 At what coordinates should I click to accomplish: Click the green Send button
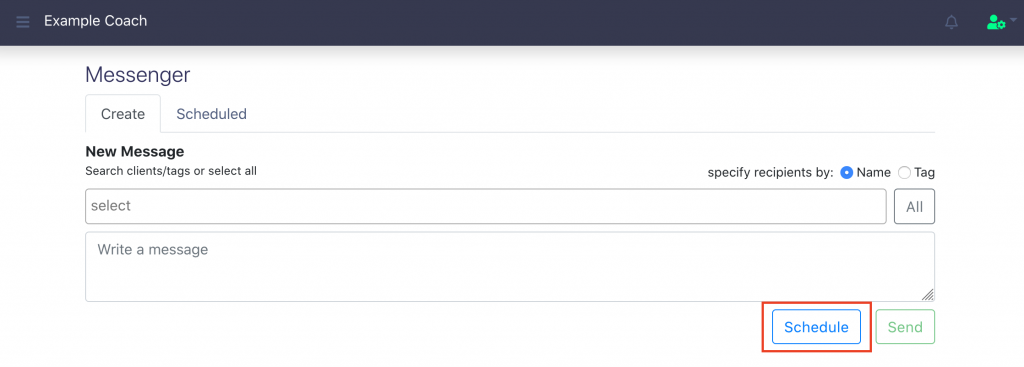(x=905, y=327)
